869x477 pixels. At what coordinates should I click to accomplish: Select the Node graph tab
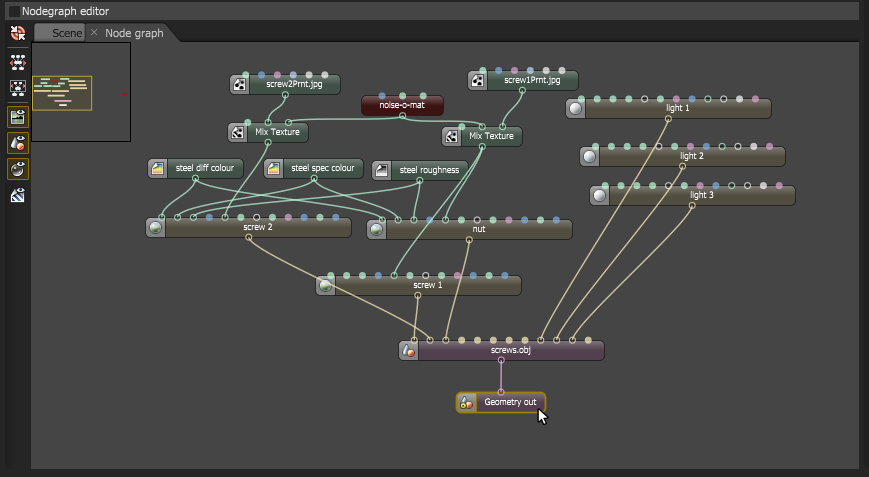click(134, 33)
